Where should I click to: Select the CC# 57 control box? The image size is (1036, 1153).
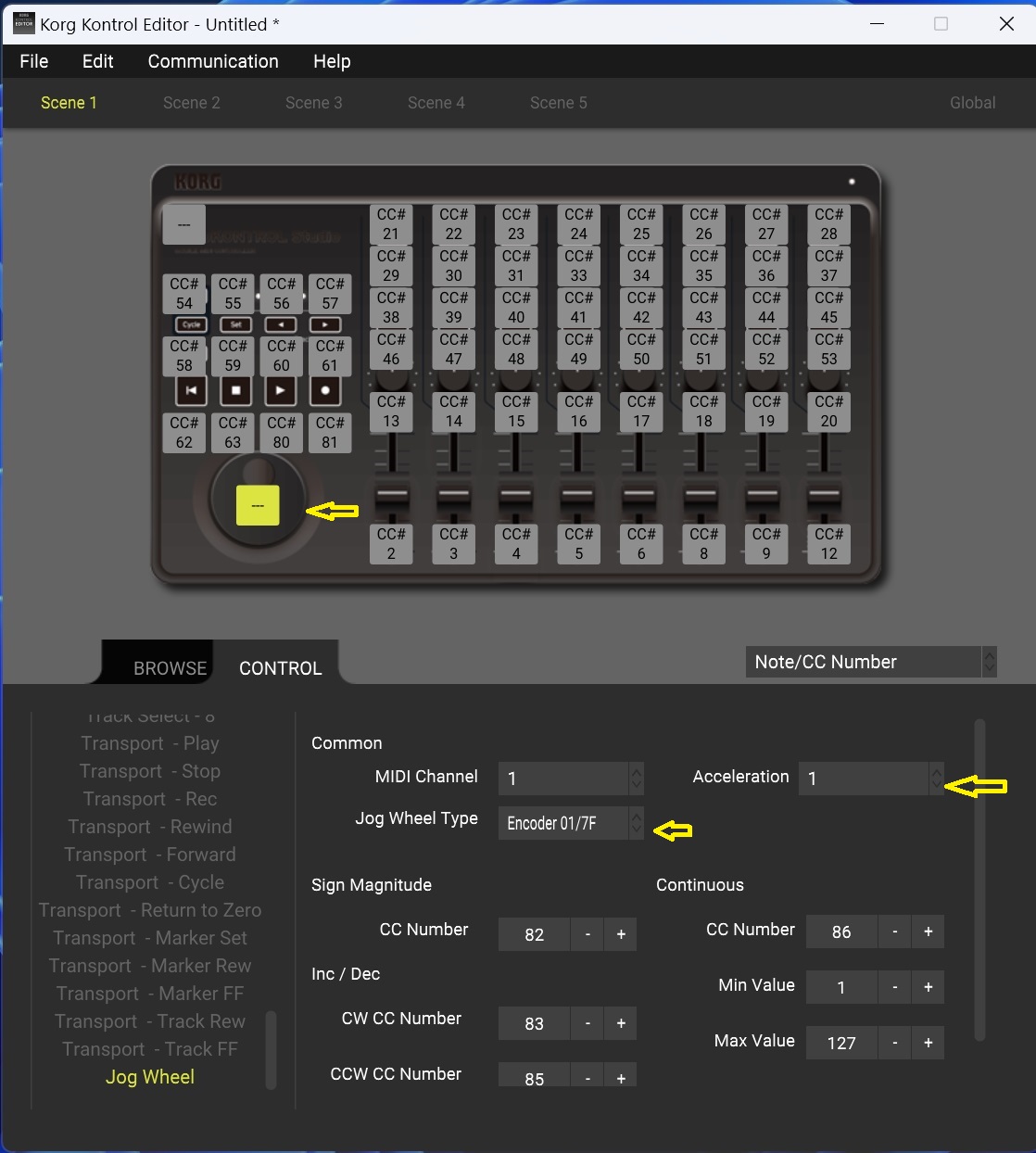pos(330,294)
